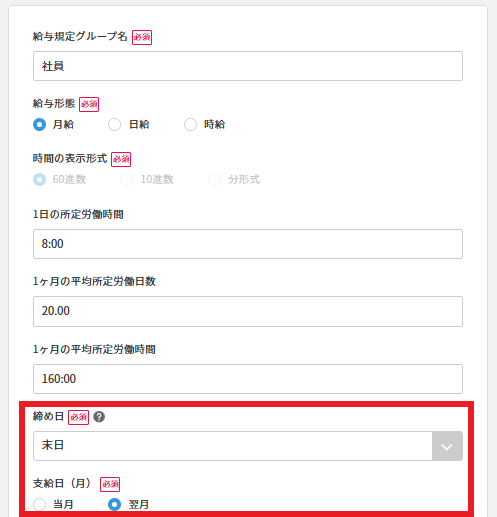Click the 必須 badge next to 締め日
The image size is (497, 517).
(78, 417)
